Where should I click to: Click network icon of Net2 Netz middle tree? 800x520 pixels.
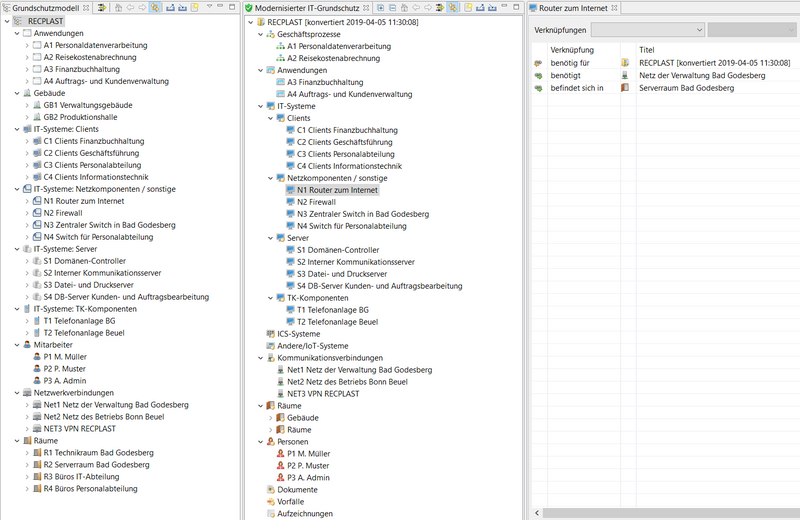point(281,382)
